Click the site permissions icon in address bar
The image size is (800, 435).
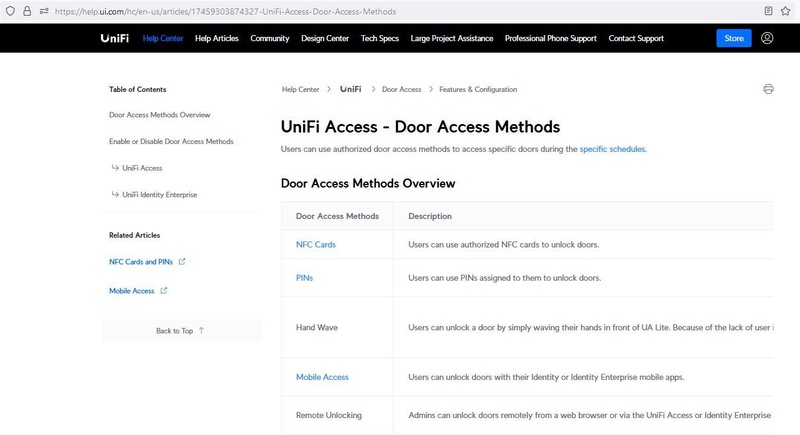point(44,11)
